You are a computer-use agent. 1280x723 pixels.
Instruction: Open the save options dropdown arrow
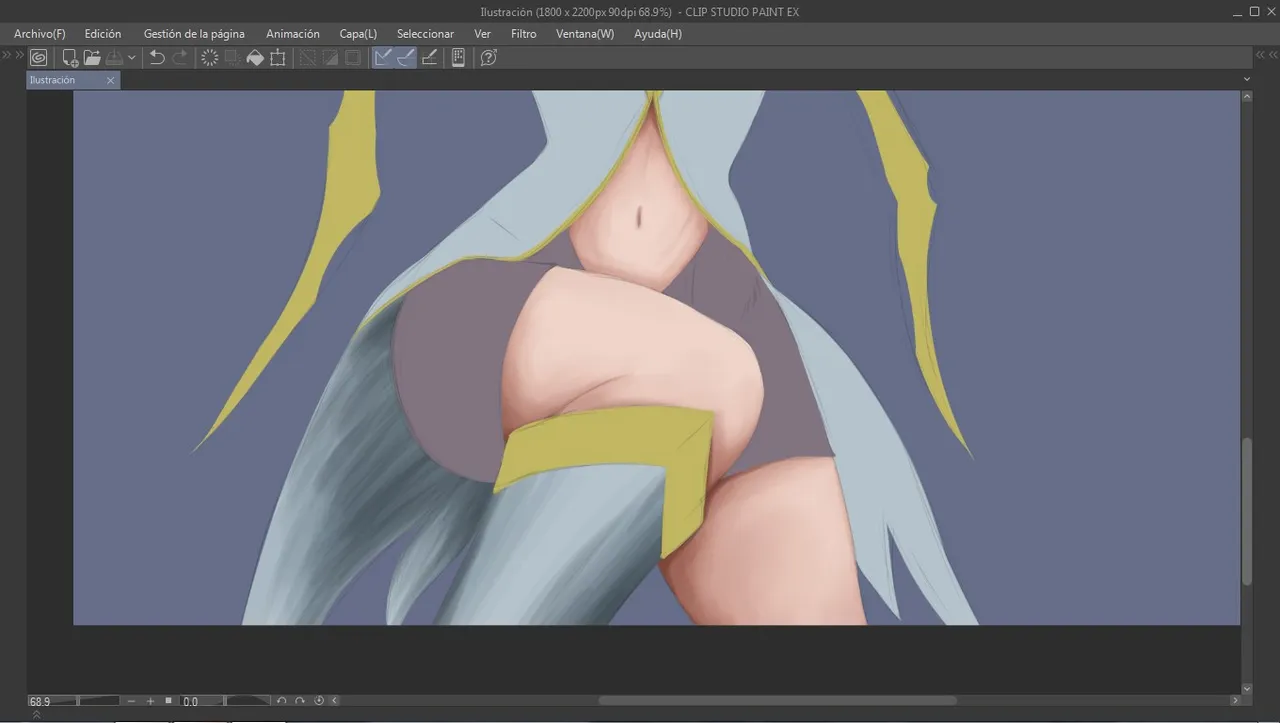click(131, 58)
